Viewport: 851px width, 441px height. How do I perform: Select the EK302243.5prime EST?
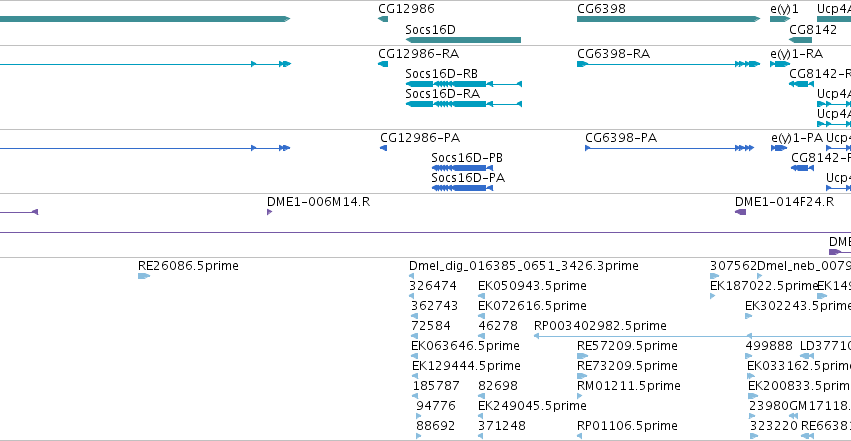749,316
